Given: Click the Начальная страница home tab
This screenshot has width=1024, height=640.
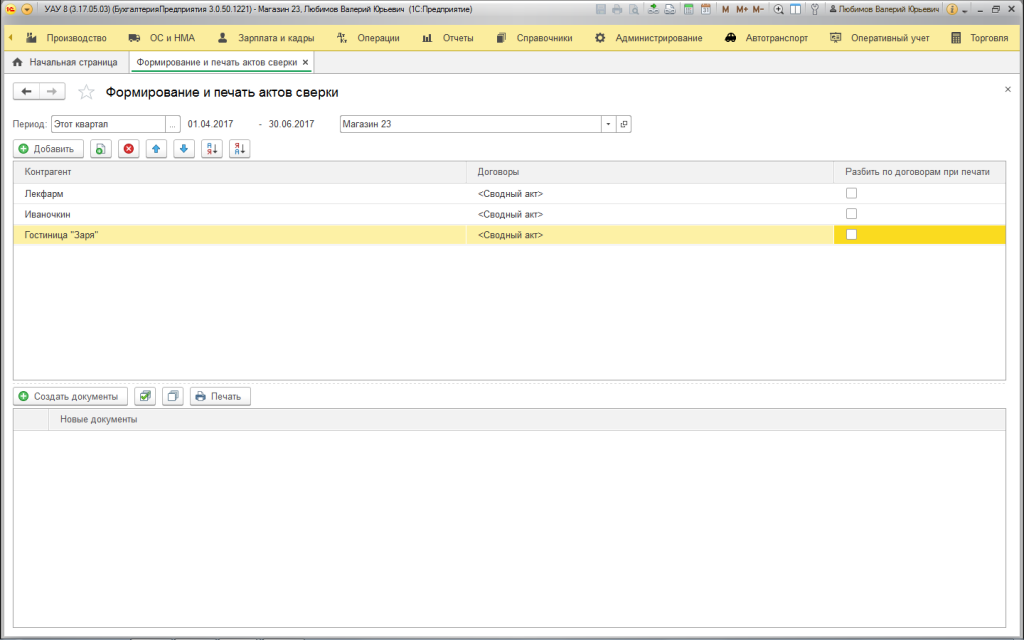Looking at the screenshot, I should point(65,62).
